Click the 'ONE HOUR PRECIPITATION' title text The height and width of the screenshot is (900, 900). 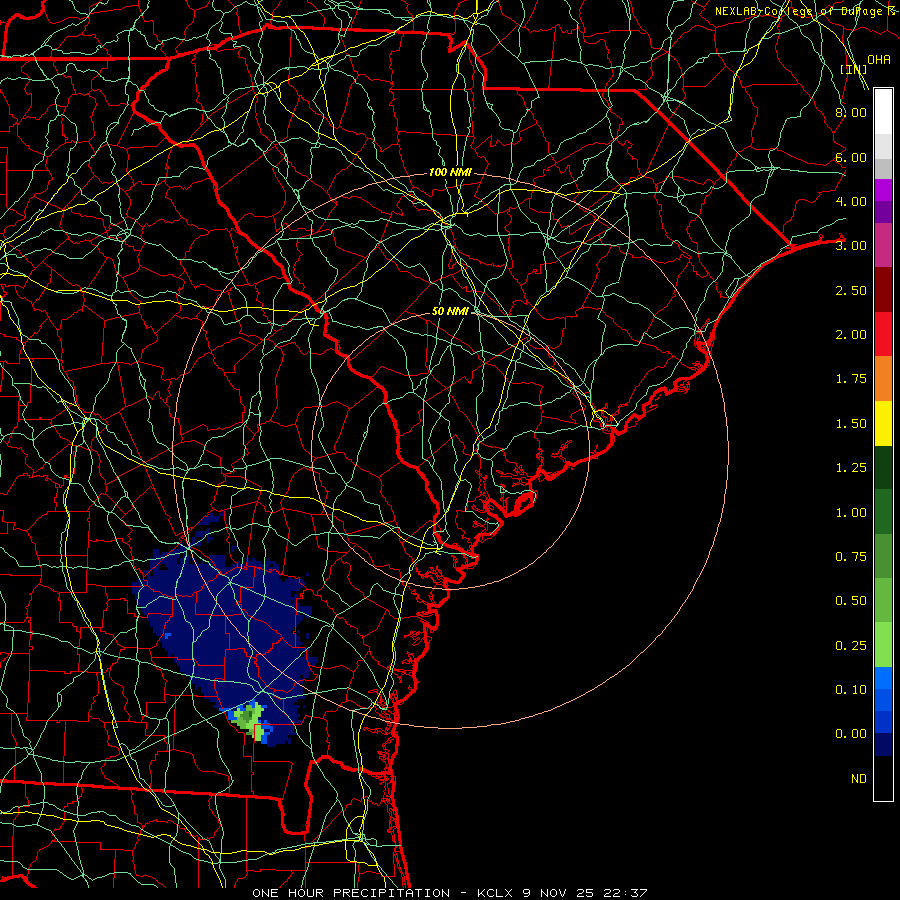[x=351, y=893]
